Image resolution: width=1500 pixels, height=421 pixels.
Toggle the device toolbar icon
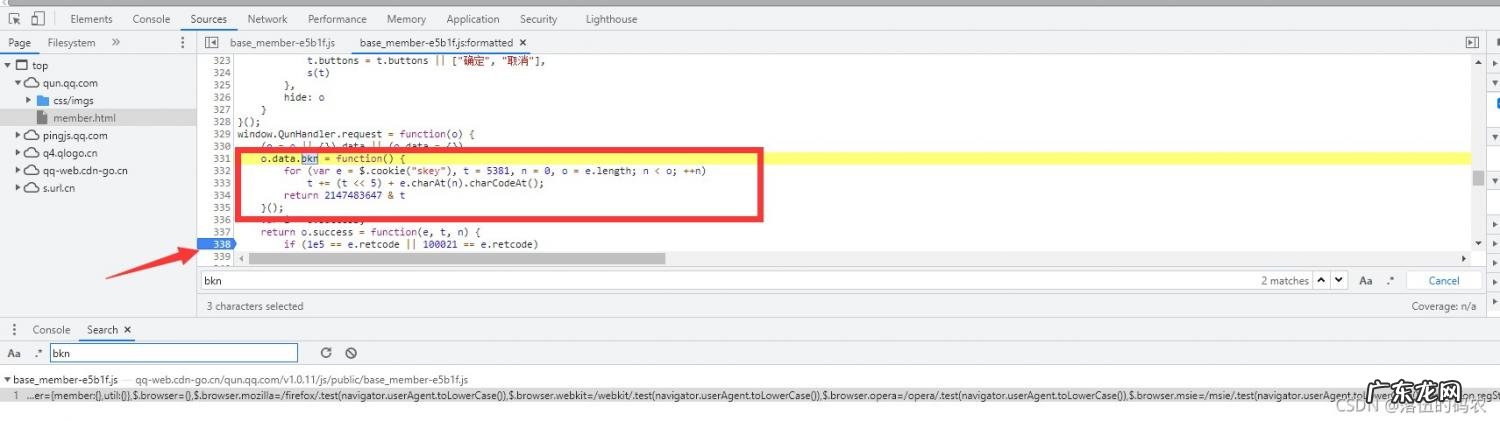point(38,19)
